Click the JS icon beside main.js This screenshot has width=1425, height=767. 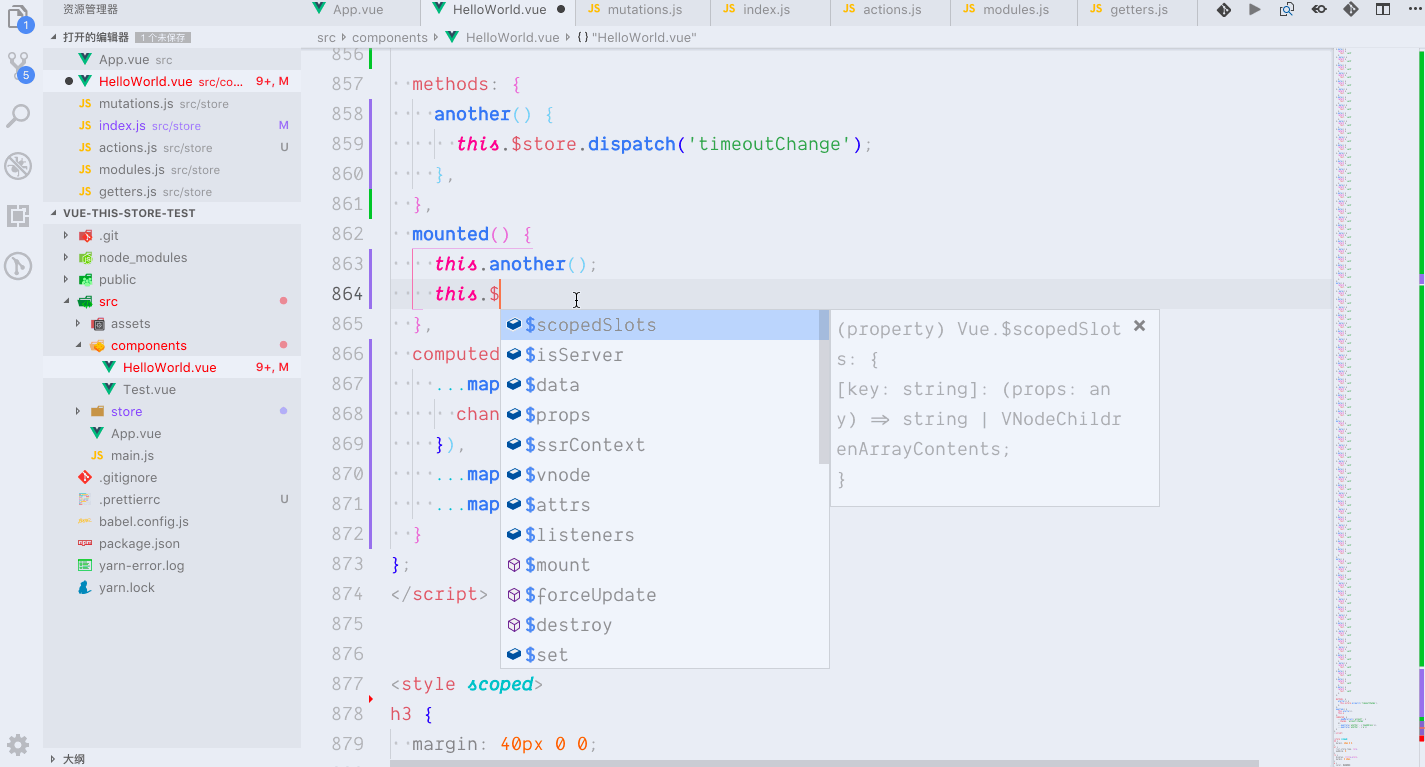(97, 455)
